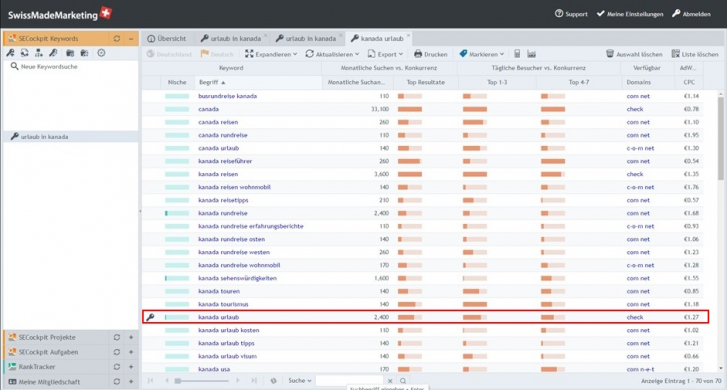This screenshot has height=390, width=727.
Task: Open the RankTracker panel
Action: [37, 367]
